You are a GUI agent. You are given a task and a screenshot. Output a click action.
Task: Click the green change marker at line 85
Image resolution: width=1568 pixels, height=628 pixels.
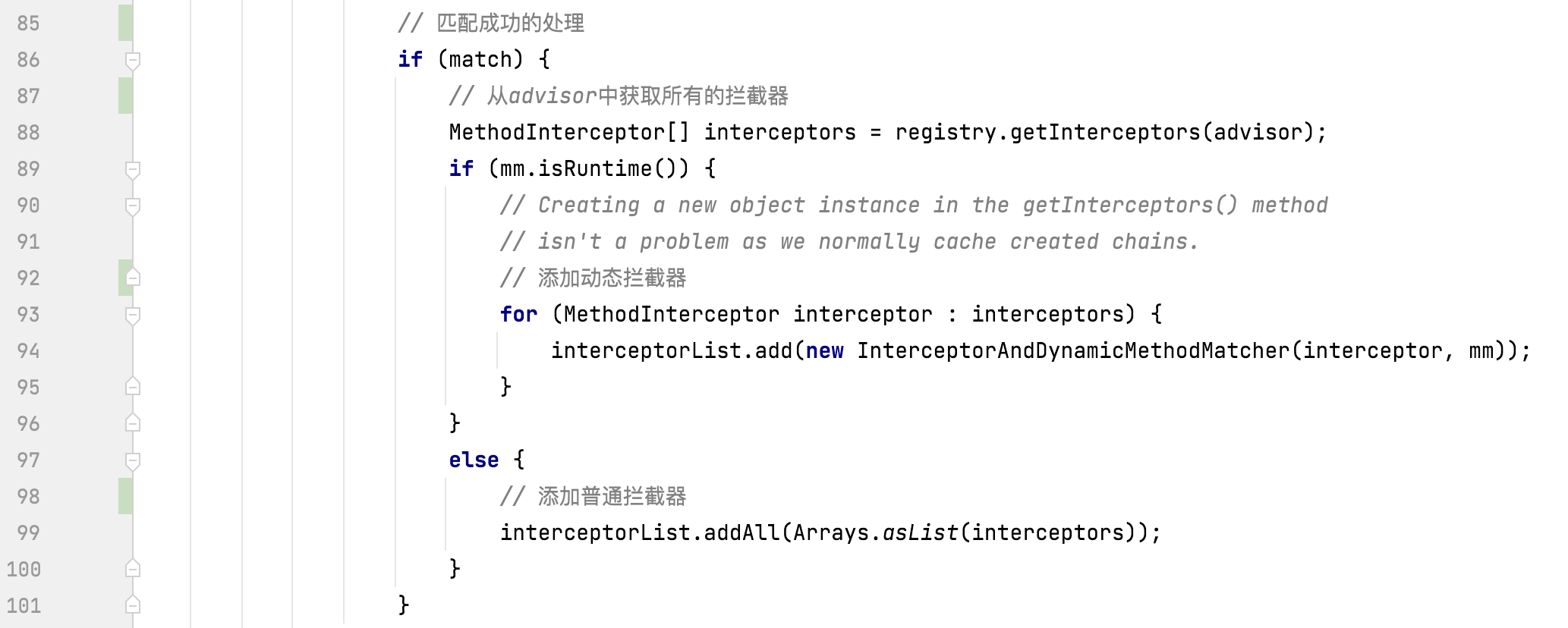(x=125, y=23)
